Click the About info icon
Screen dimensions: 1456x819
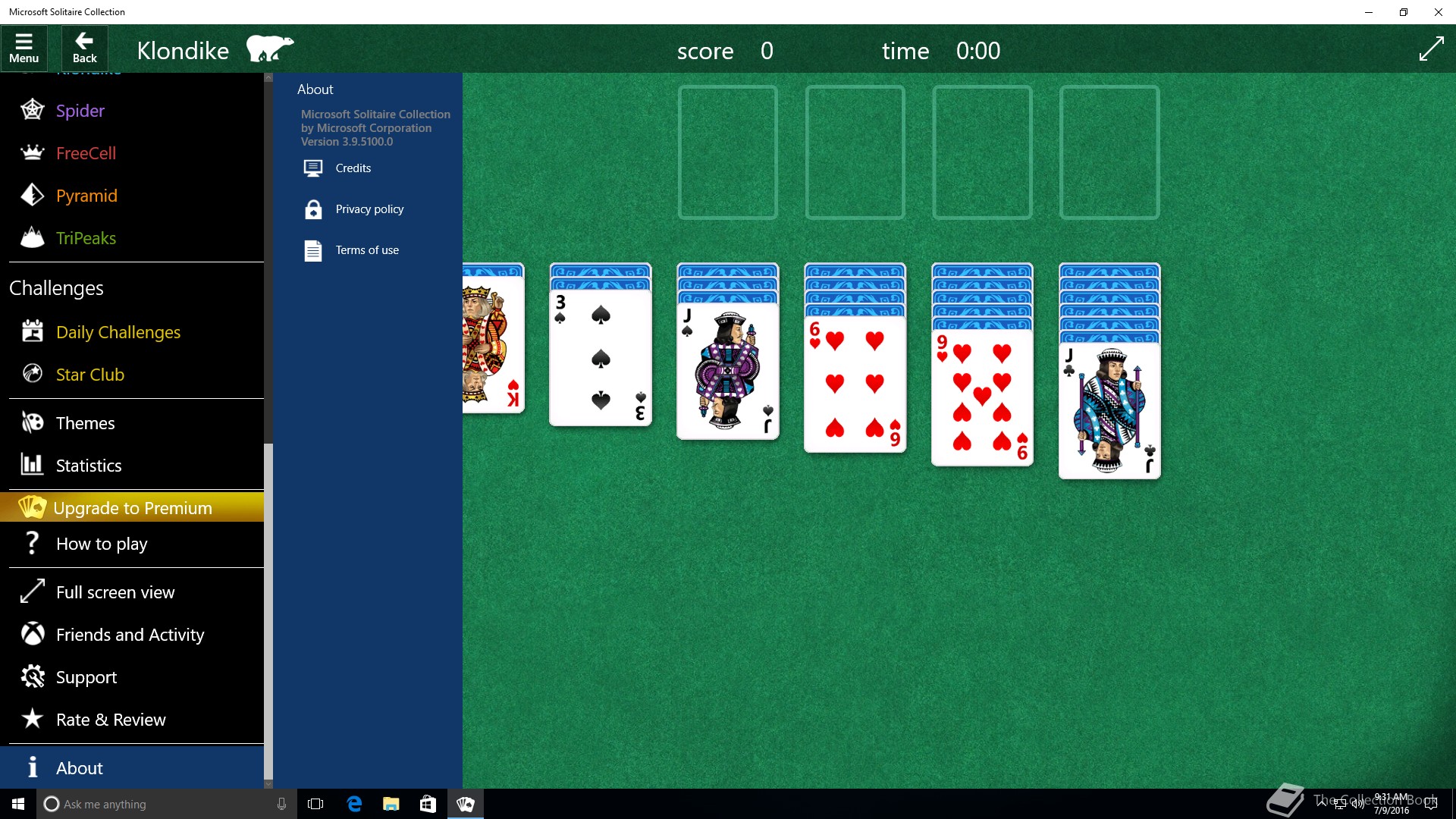coord(32,767)
